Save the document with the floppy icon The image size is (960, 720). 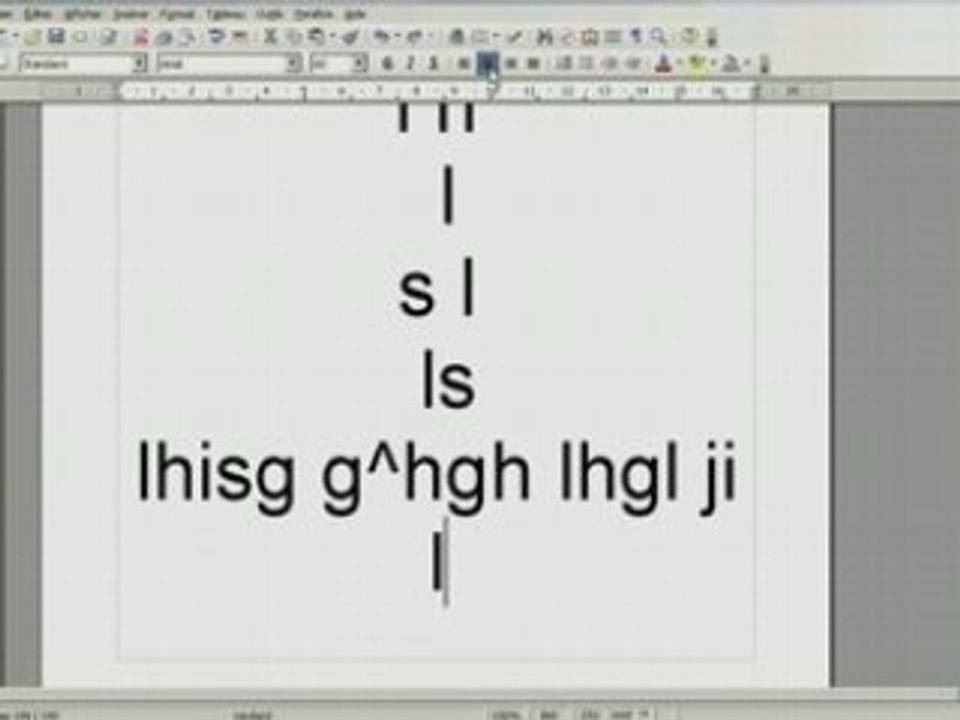(57, 37)
